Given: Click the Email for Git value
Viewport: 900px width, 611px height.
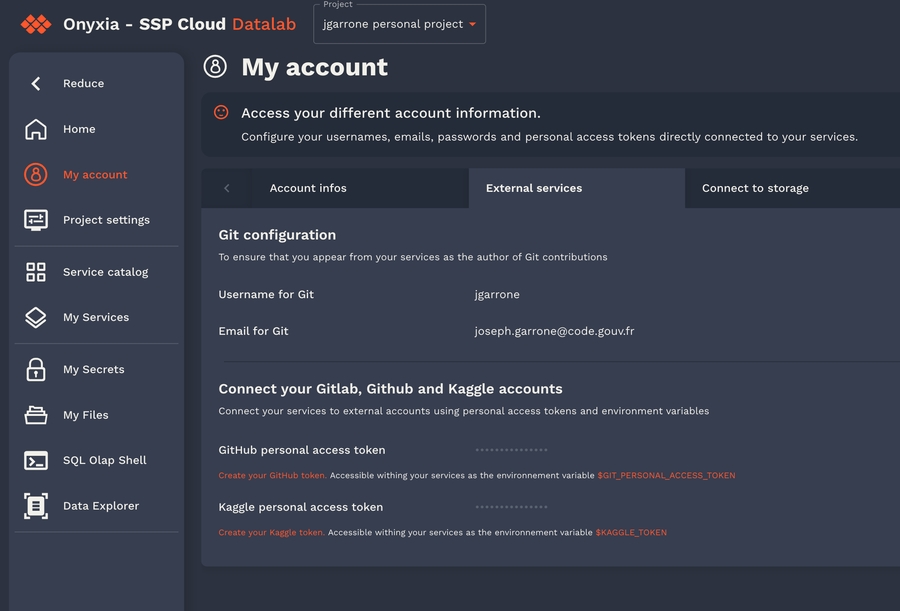Looking at the screenshot, I should [x=554, y=331].
